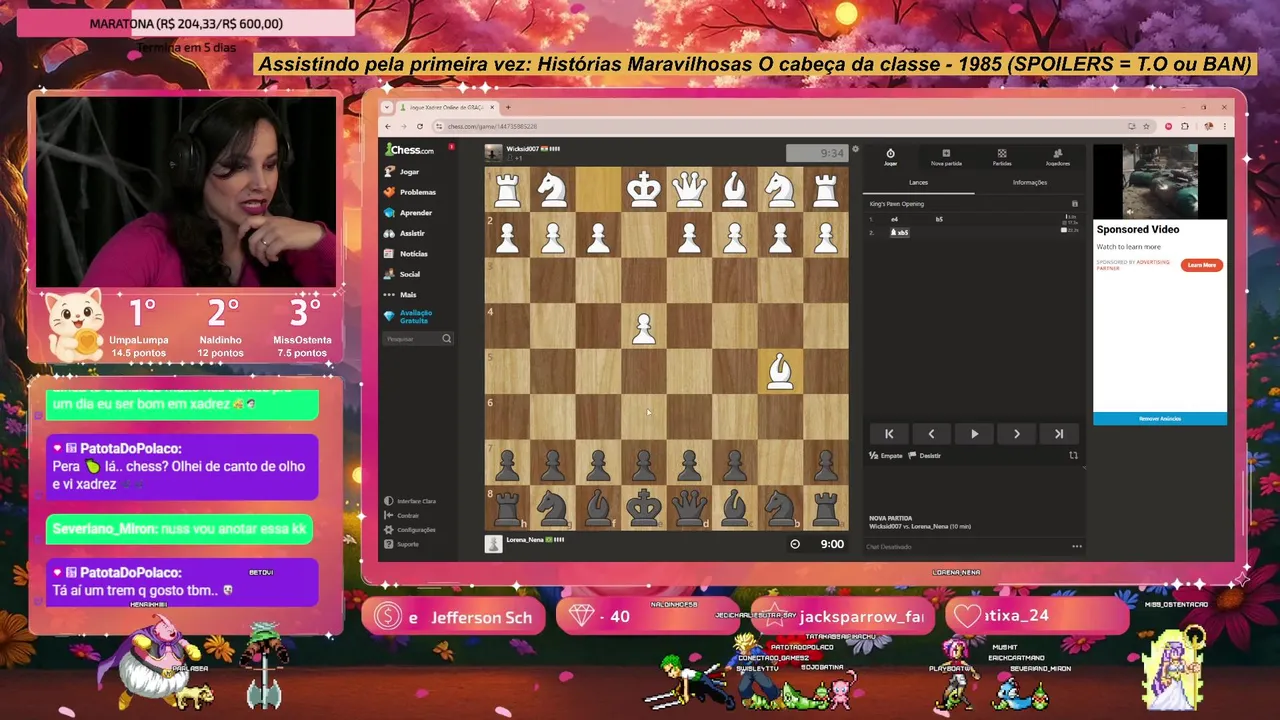
Task: Open the chat options three-dot menu
Action: (x=1076, y=546)
